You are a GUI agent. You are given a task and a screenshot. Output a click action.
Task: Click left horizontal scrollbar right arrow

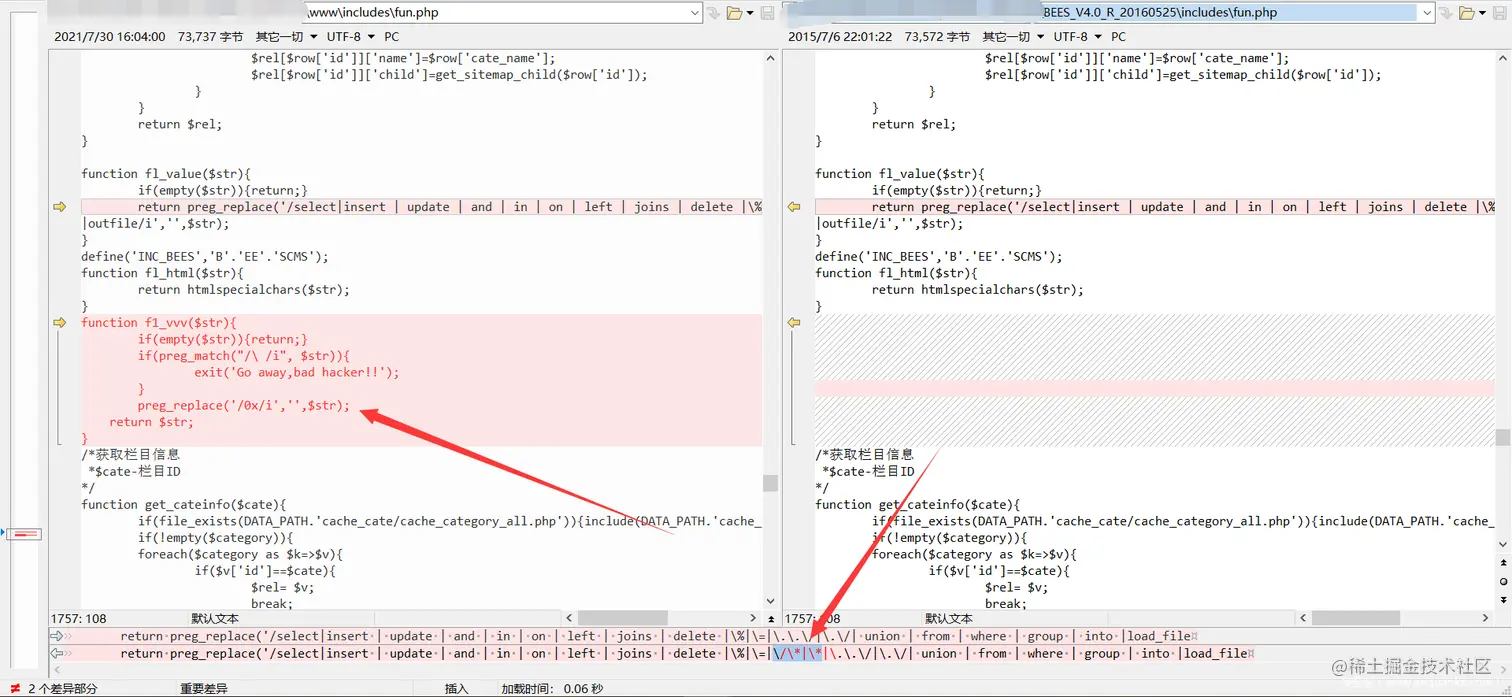754,619
